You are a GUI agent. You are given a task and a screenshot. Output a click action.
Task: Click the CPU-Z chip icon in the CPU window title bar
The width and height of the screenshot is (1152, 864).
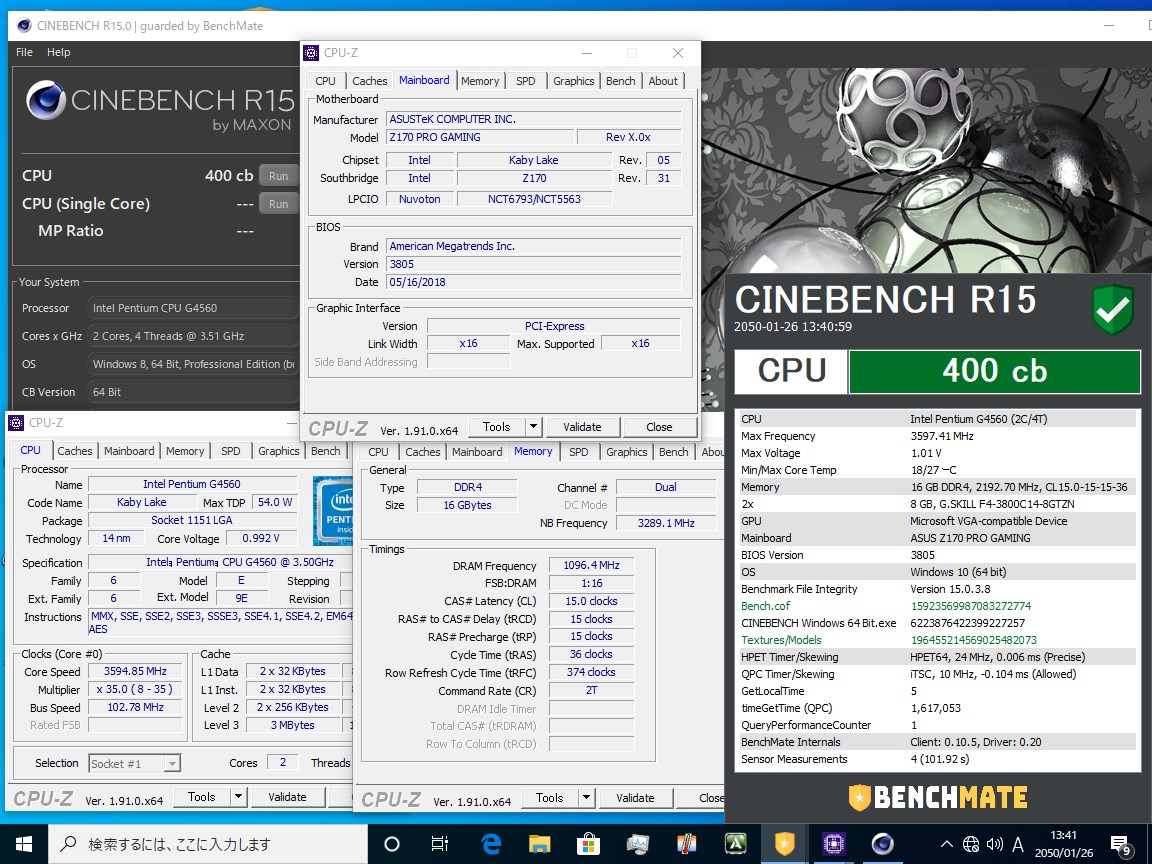click(16, 422)
